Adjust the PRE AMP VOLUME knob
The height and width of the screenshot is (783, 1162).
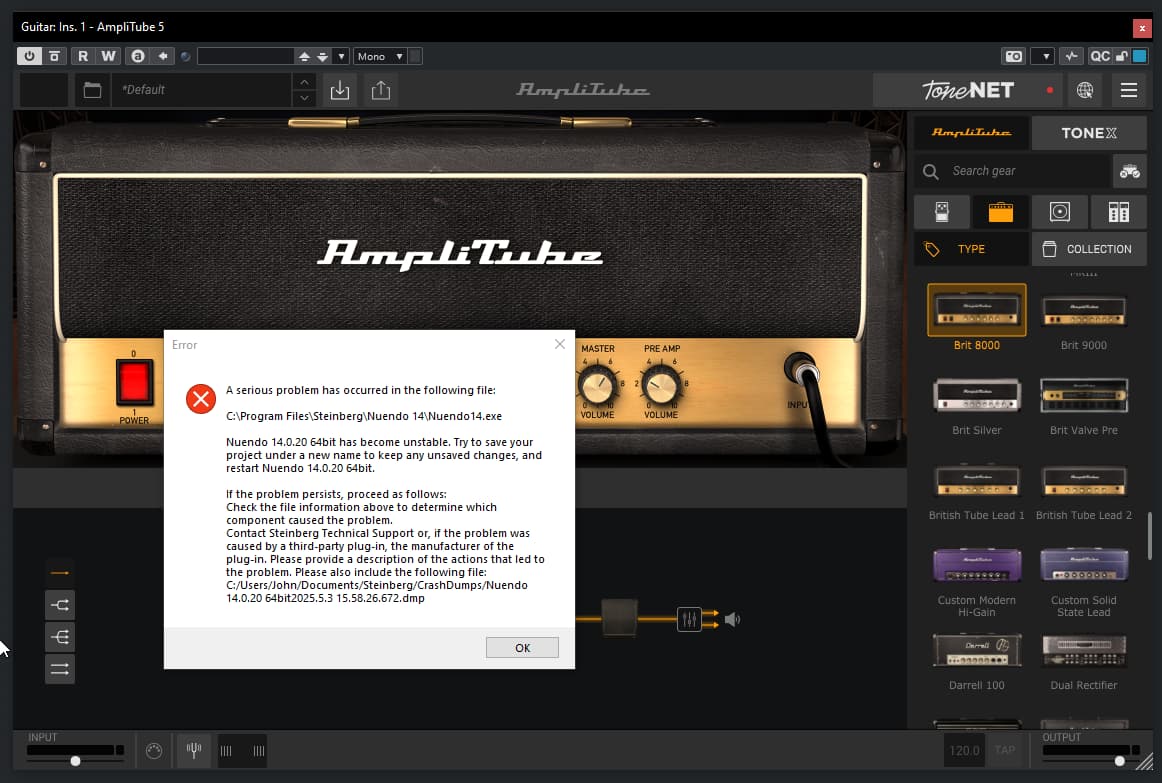pyautogui.click(x=660, y=386)
